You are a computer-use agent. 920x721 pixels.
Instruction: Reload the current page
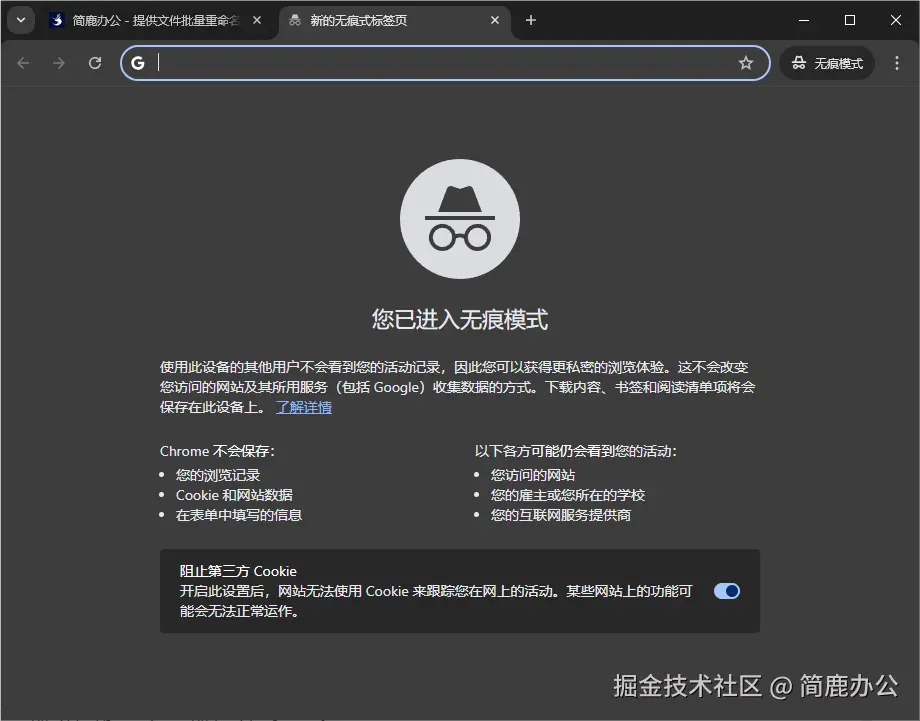coord(95,62)
